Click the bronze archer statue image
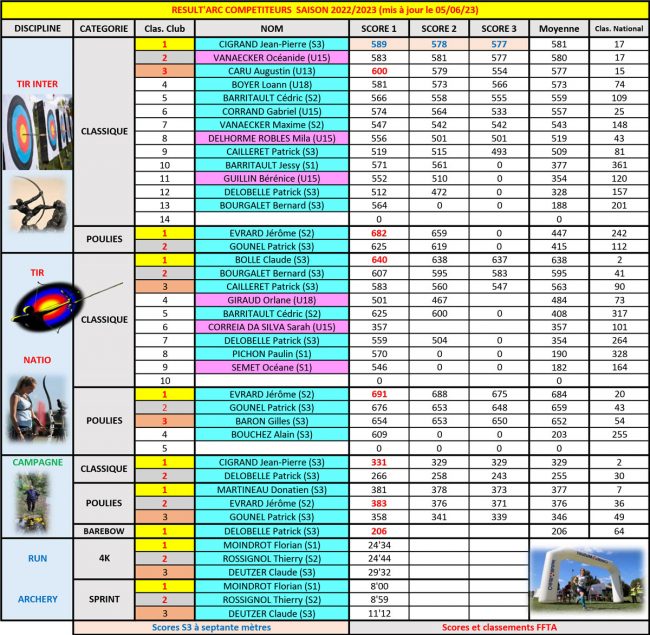 [38, 204]
